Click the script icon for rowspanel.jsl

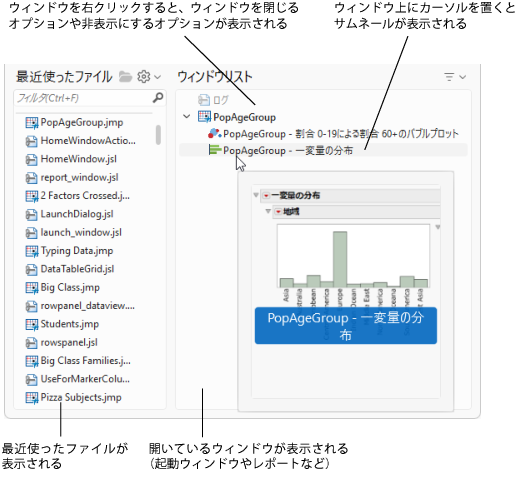point(31,343)
